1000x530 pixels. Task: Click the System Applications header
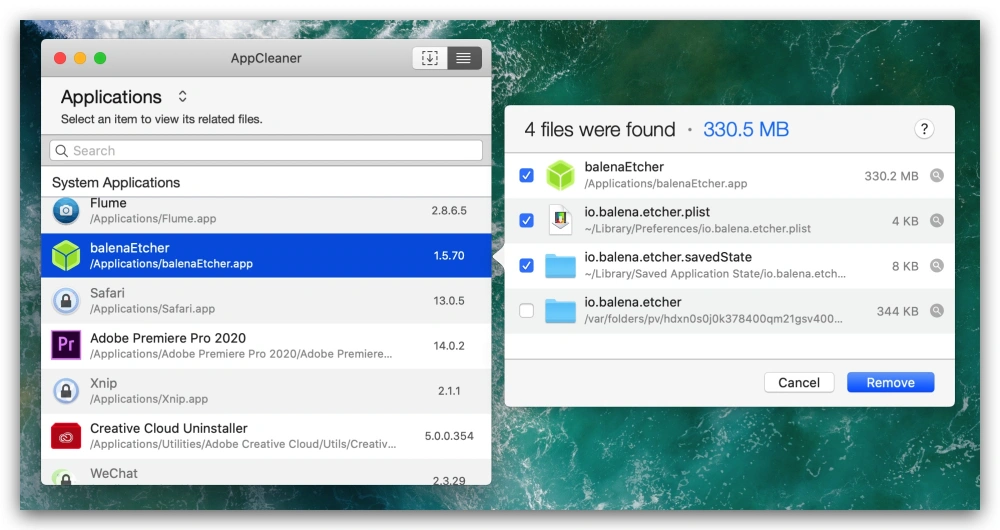click(x=116, y=182)
